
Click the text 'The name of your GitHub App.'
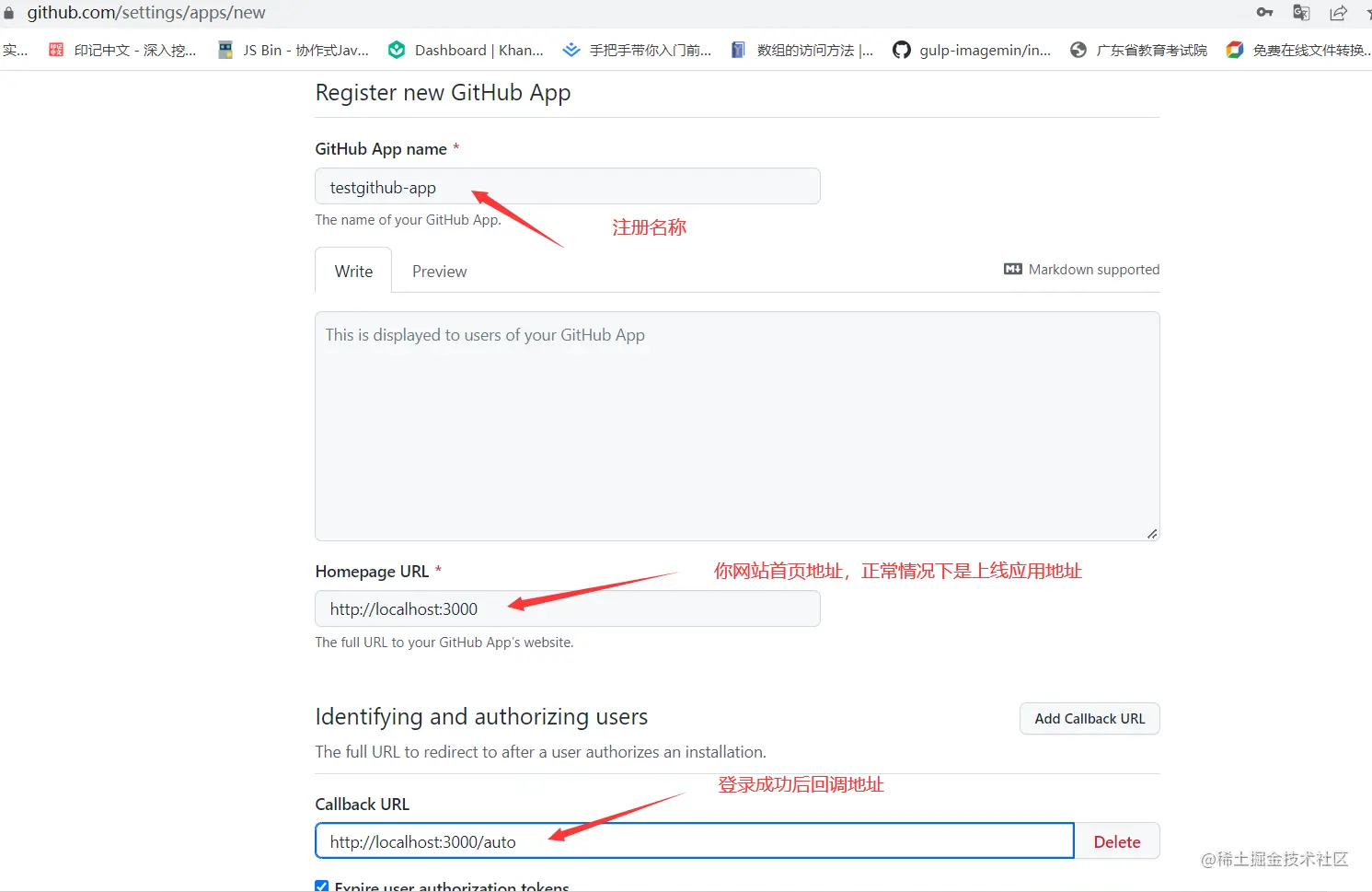click(x=408, y=220)
